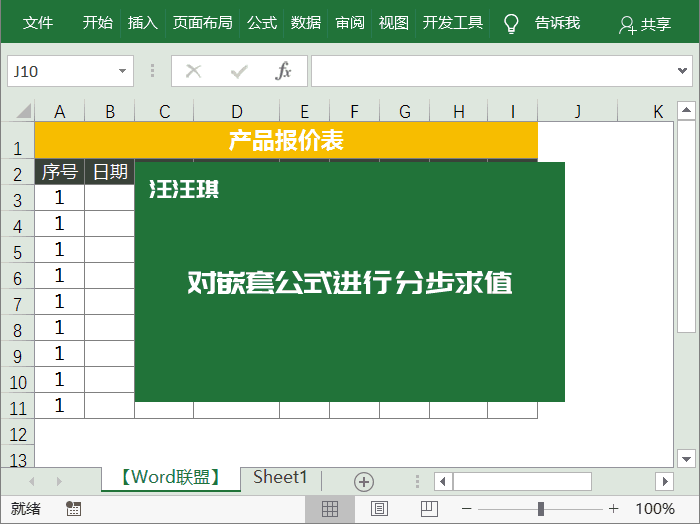The image size is (700, 524).
Task: Click the zoom slider handle
Action: 541,508
